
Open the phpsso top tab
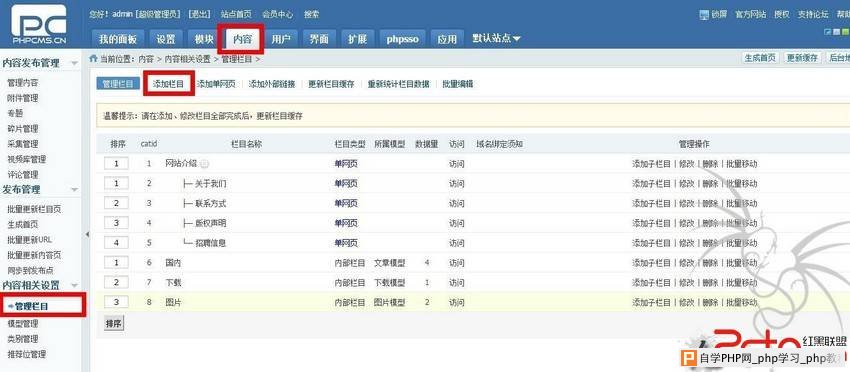point(402,39)
